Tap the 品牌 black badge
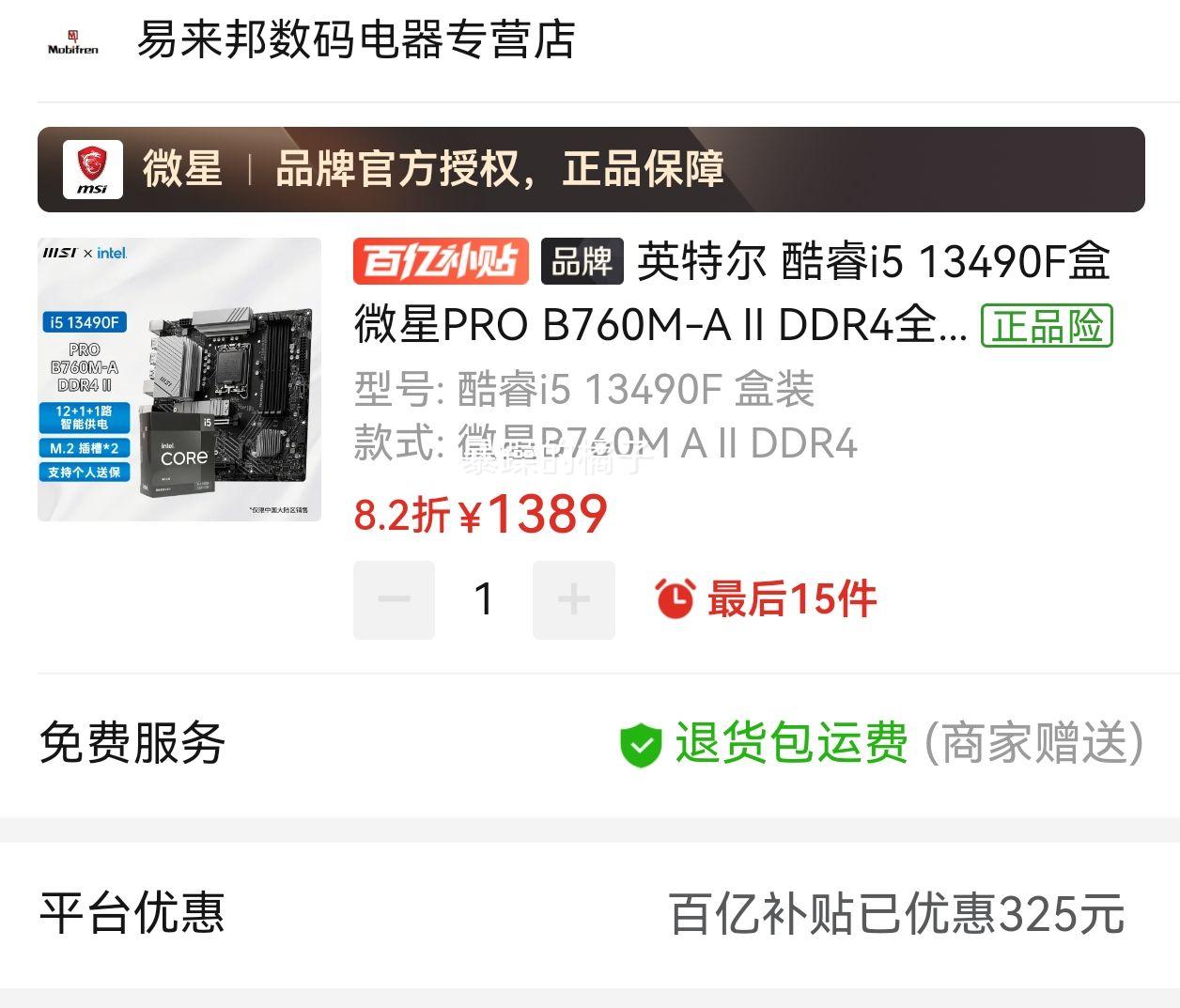The height and width of the screenshot is (1008, 1180). [582, 261]
